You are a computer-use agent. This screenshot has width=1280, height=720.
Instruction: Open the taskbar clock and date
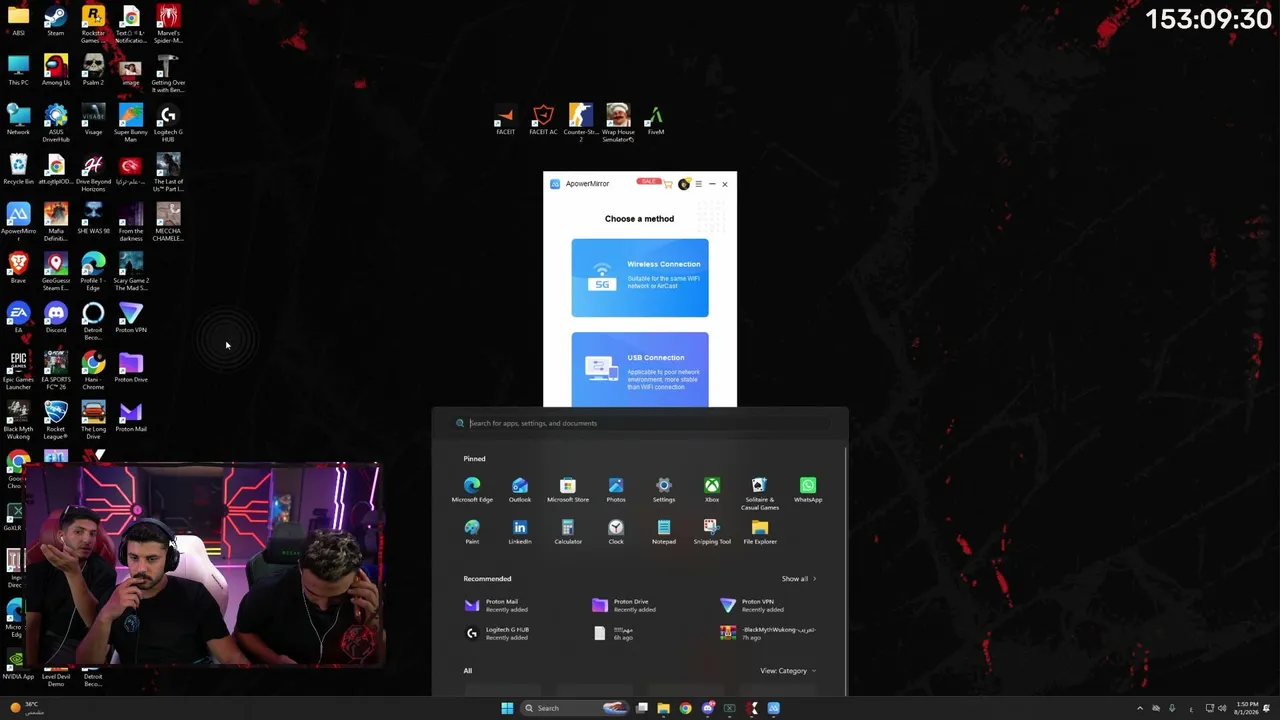[x=1247, y=708]
